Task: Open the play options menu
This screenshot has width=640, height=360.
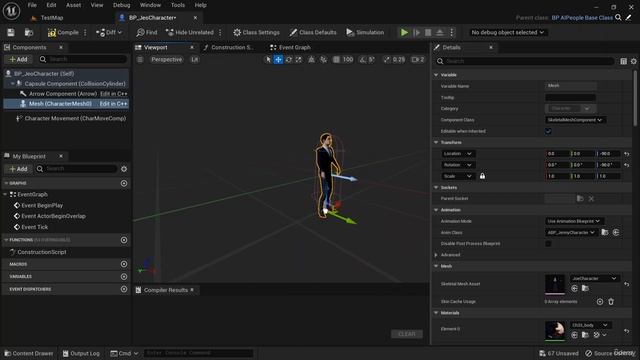Action: (451, 32)
